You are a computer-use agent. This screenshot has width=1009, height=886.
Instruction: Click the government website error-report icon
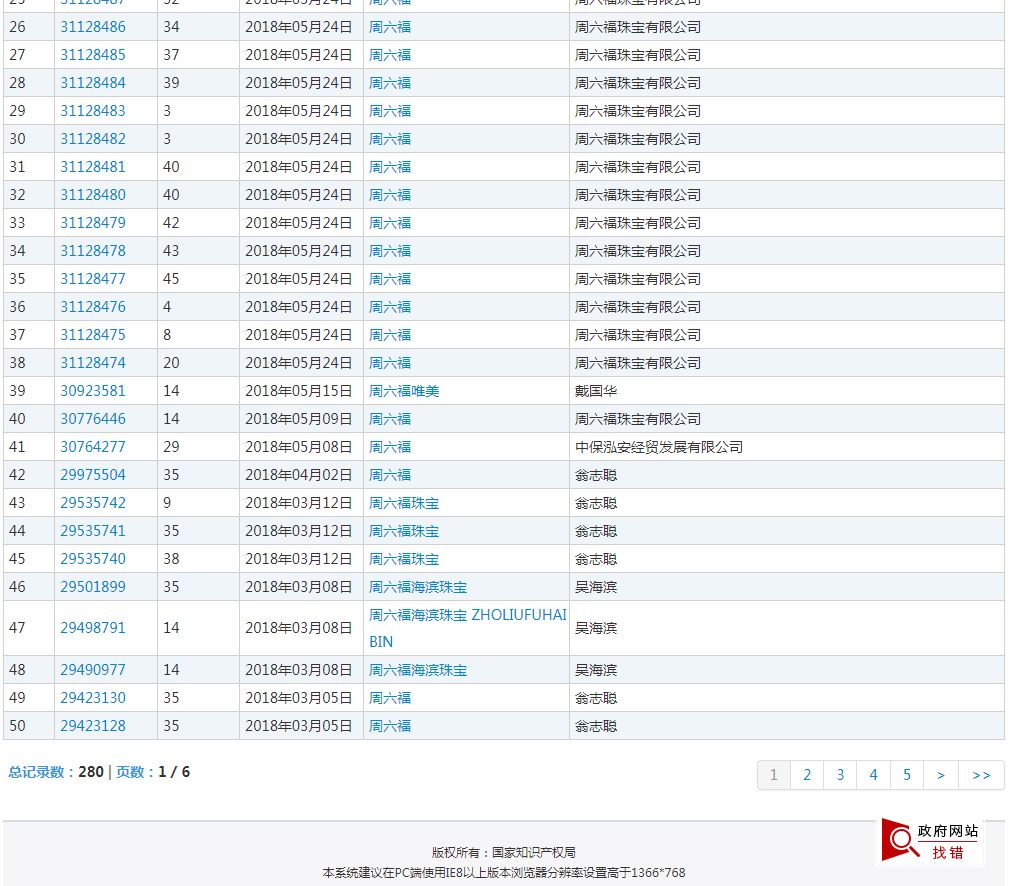click(930, 840)
